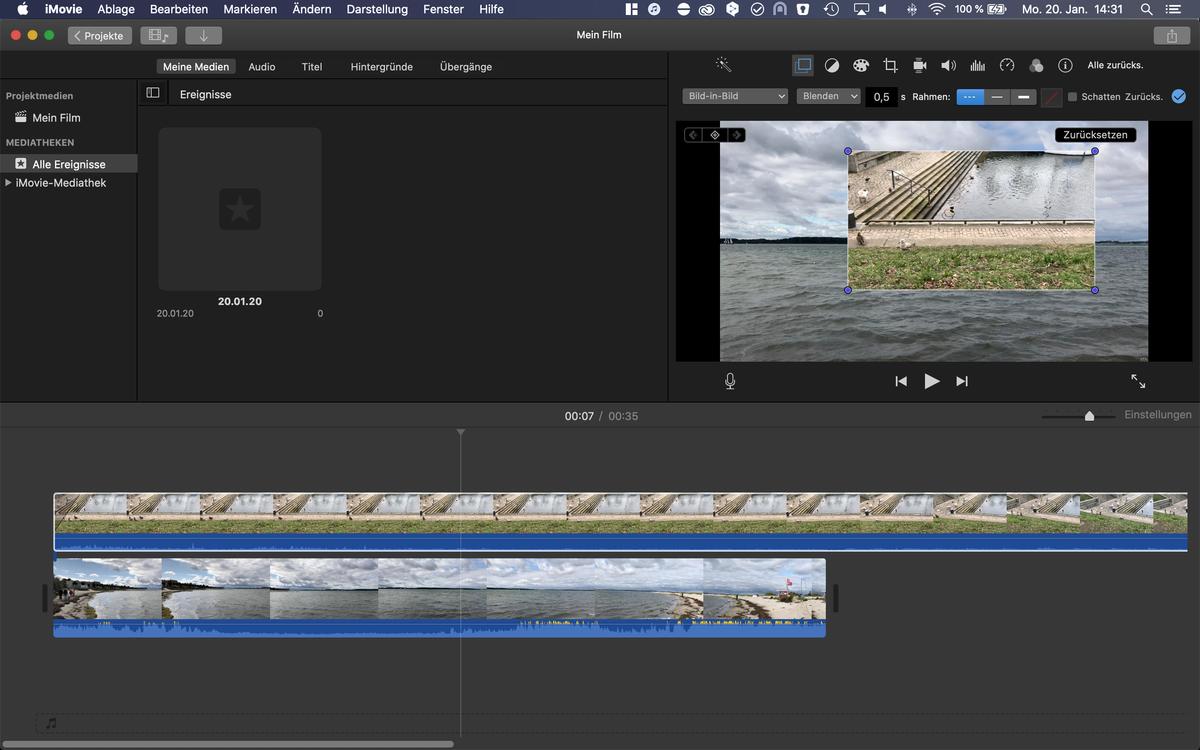Image resolution: width=1200 pixels, height=750 pixels.
Task: Open the speed gauge tool
Action: coord(1007,65)
